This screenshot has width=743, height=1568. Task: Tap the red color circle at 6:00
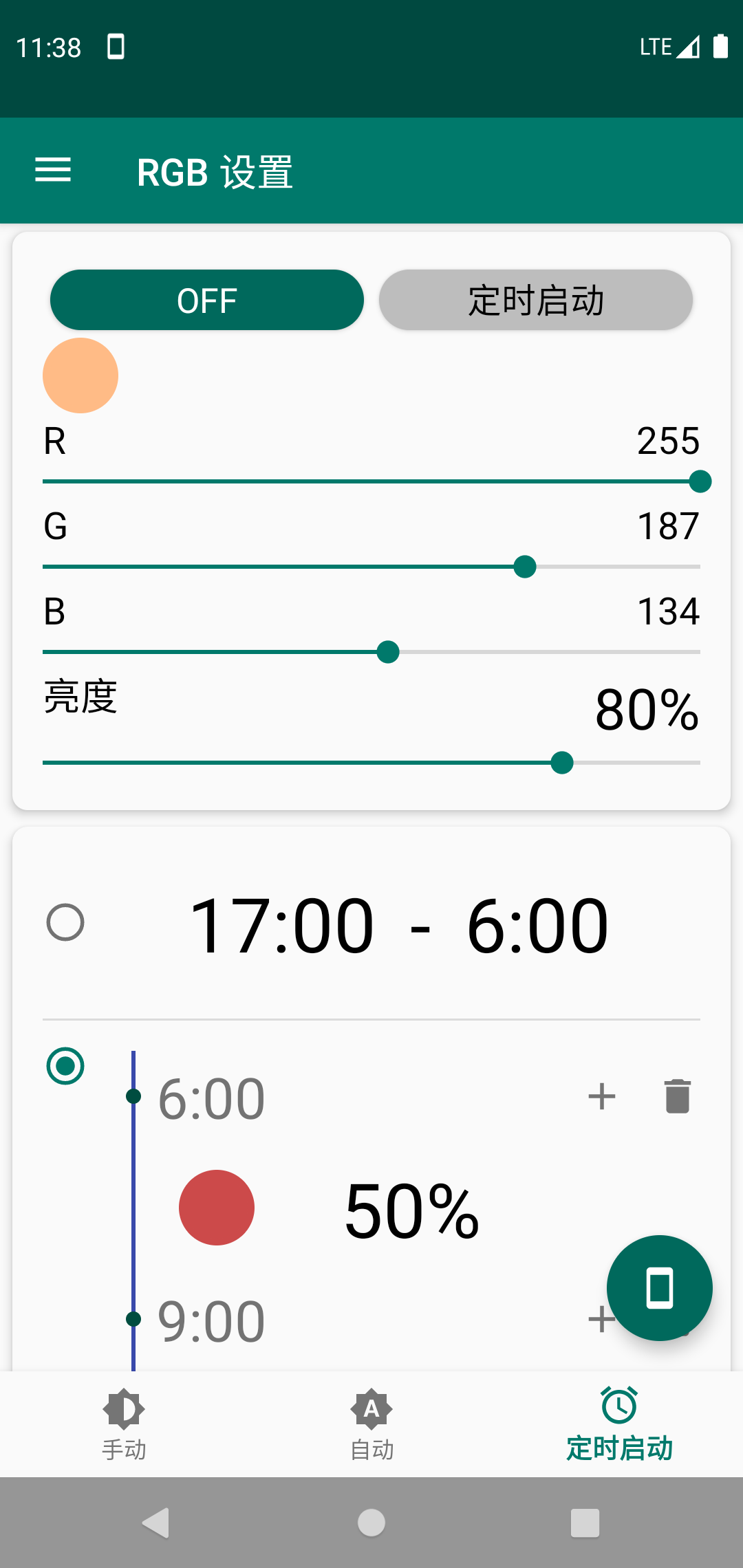pyautogui.click(x=217, y=1208)
